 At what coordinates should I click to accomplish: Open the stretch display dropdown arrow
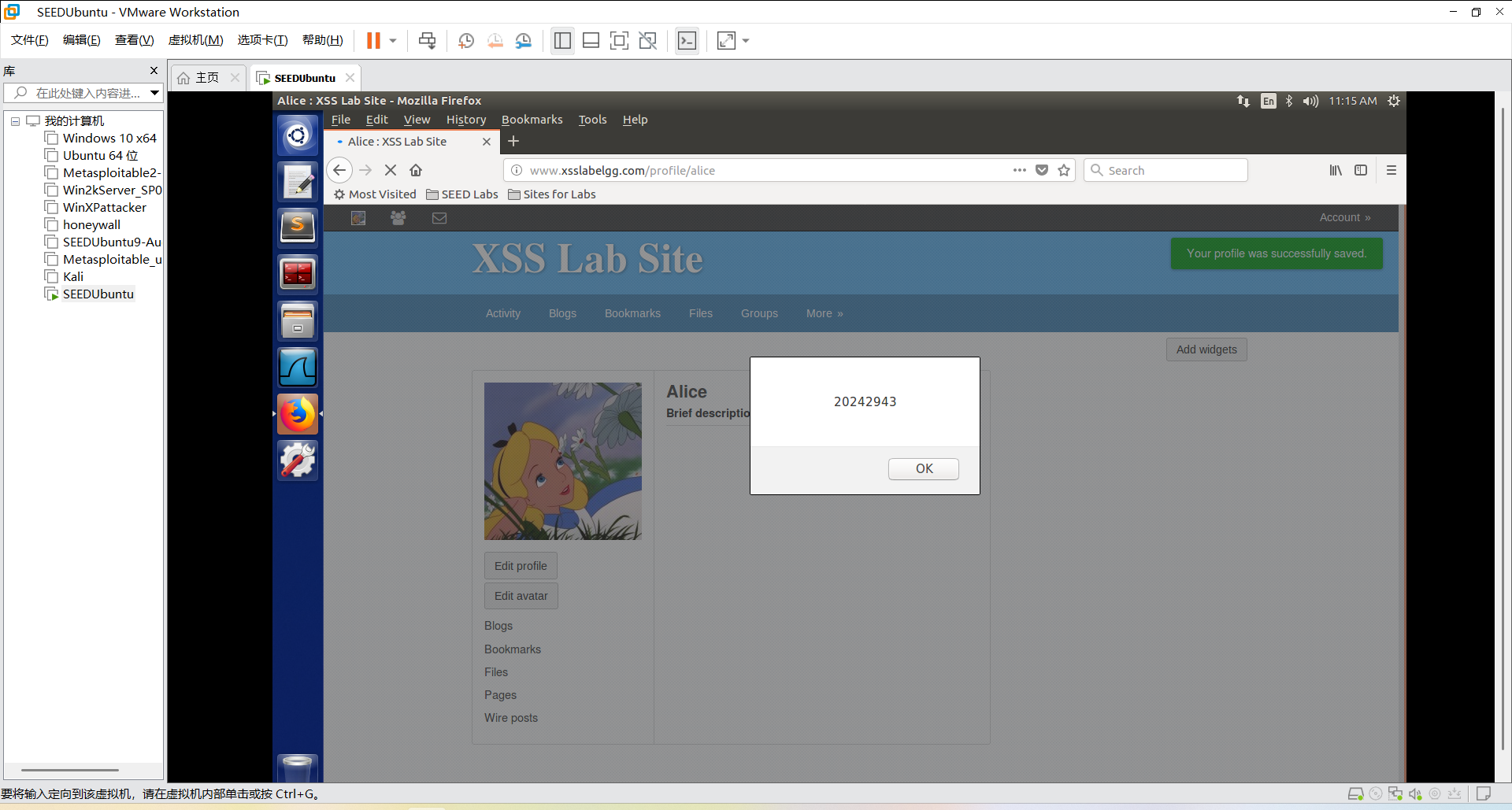[x=746, y=40]
